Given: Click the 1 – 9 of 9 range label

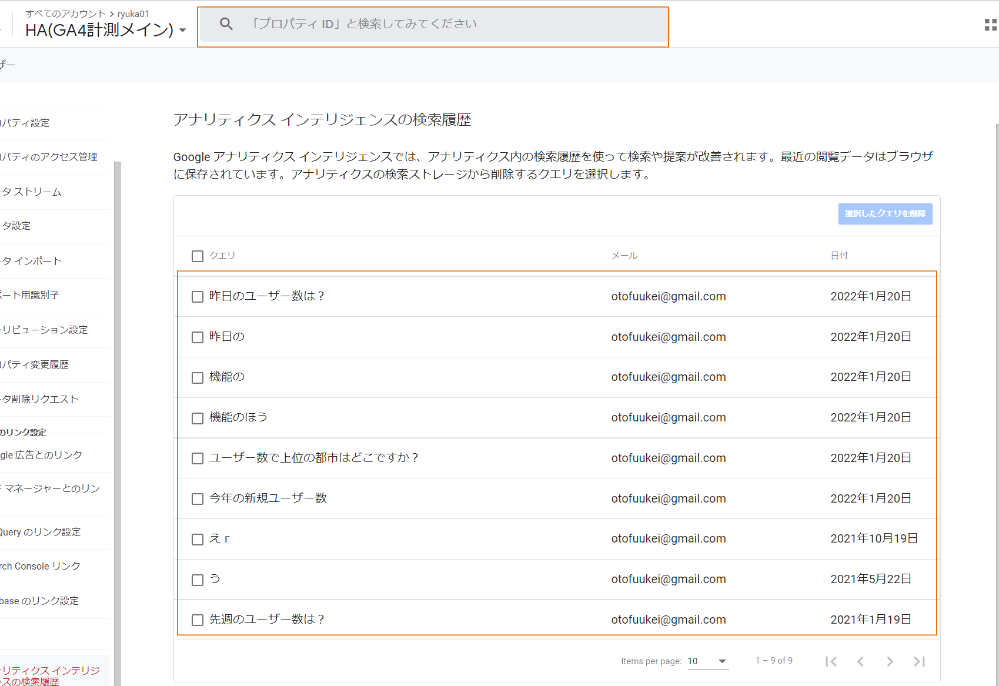Looking at the screenshot, I should [x=774, y=661].
